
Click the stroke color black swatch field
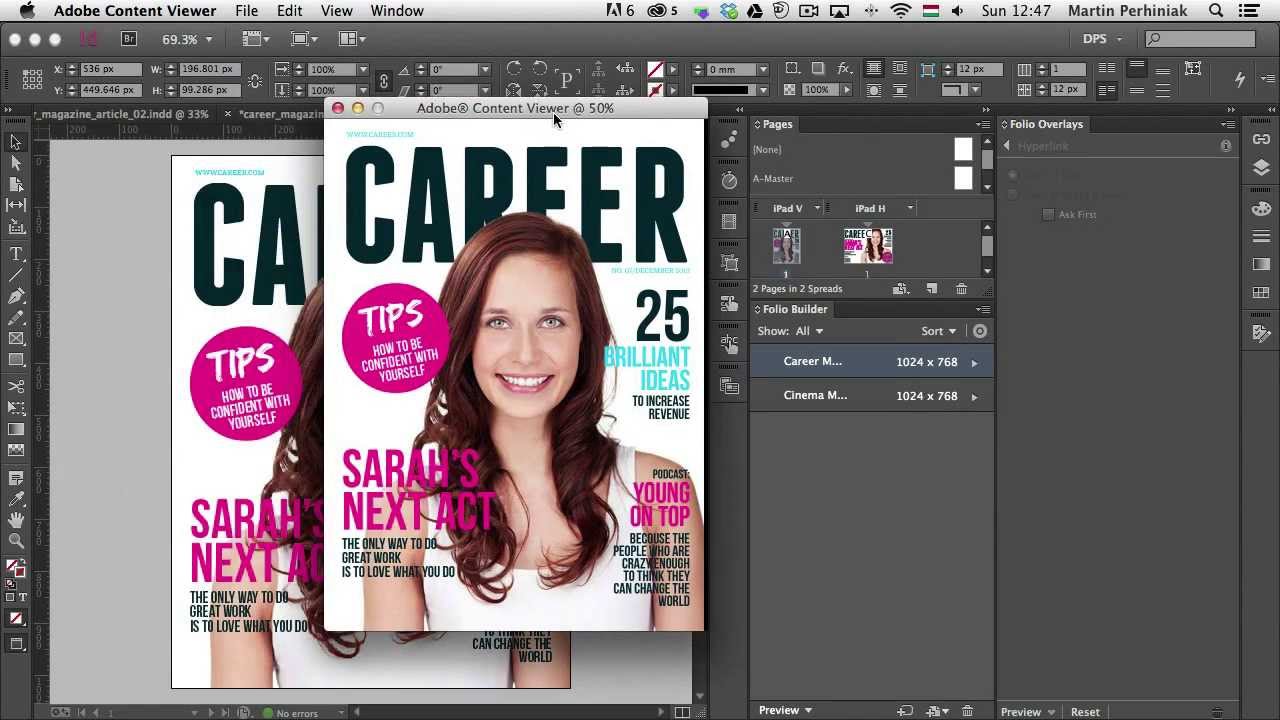(x=720, y=90)
